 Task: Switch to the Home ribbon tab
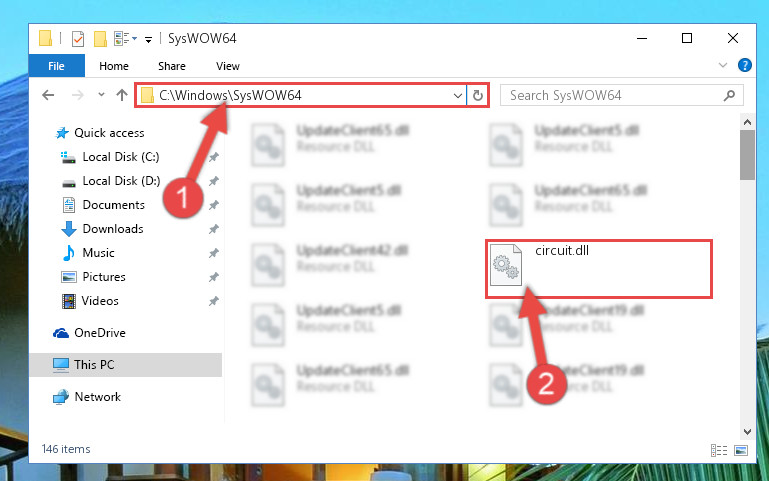114,66
